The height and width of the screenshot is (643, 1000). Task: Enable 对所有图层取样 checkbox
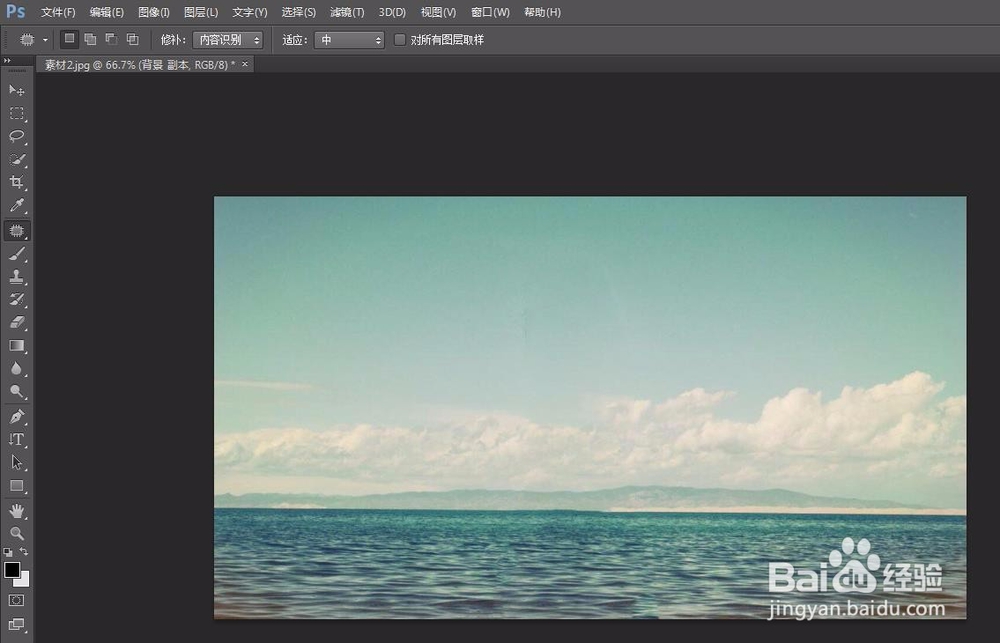(x=400, y=40)
